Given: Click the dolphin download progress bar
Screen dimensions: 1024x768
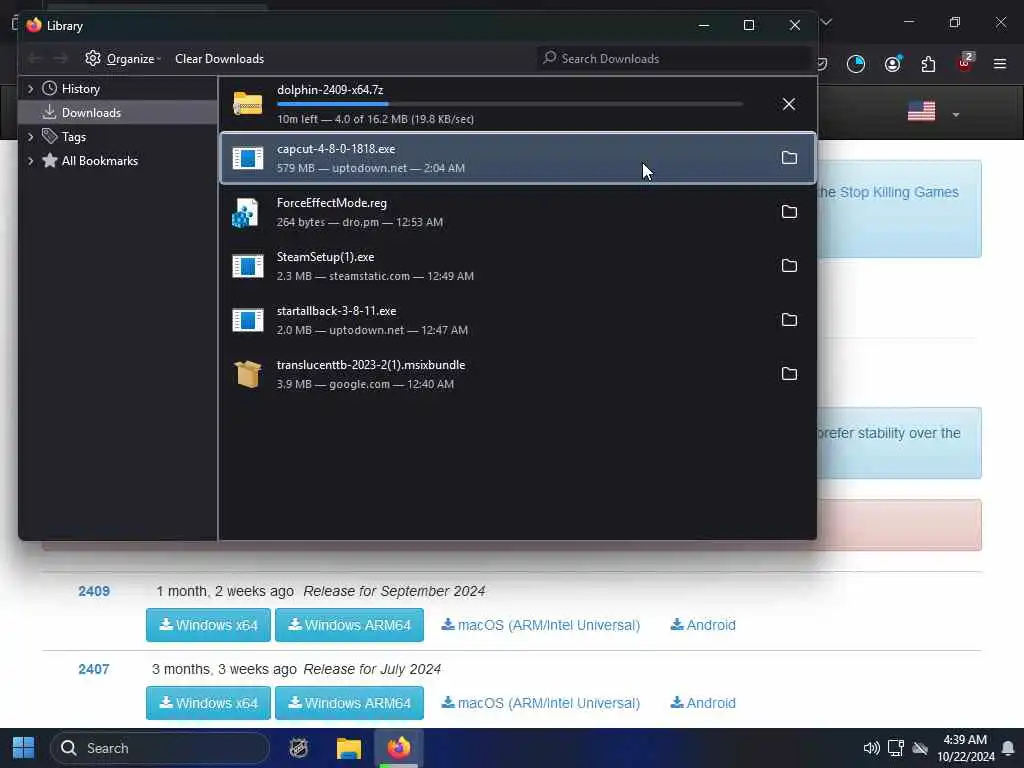Looking at the screenshot, I should tap(509, 104).
